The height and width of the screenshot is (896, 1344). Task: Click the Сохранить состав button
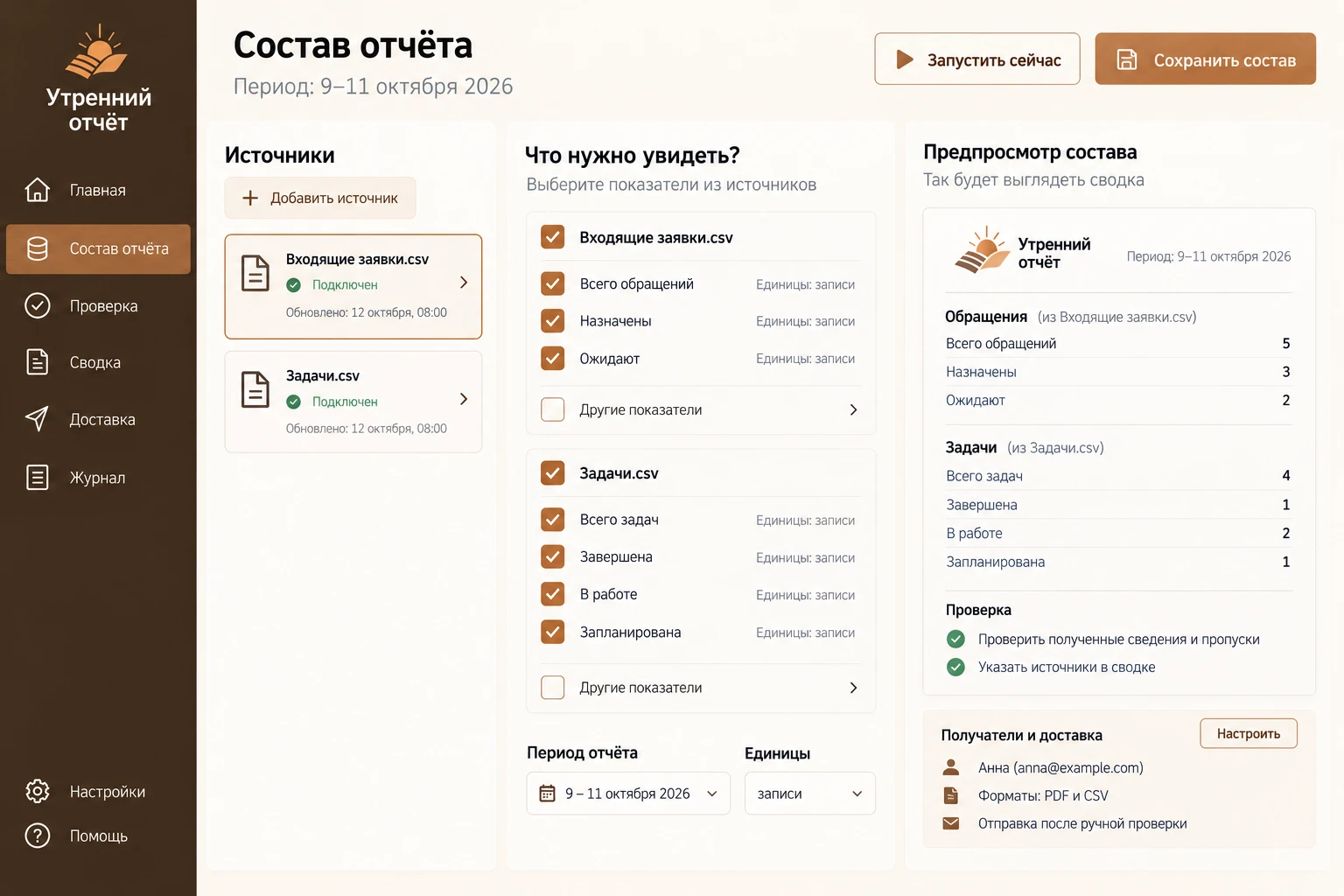click(1205, 59)
